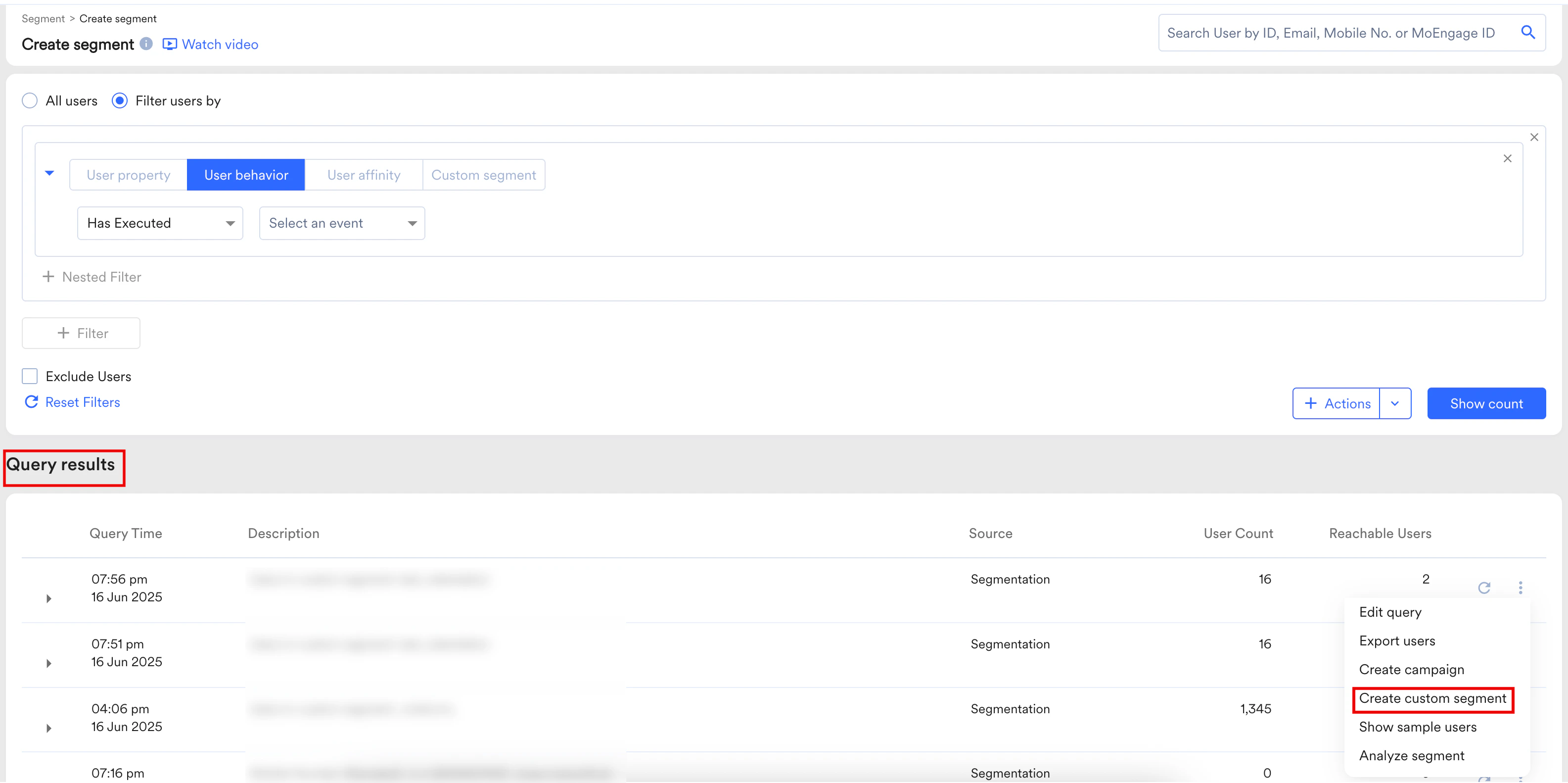Click the search magnifier icon
This screenshot has height=783, width=1568.
point(1528,32)
